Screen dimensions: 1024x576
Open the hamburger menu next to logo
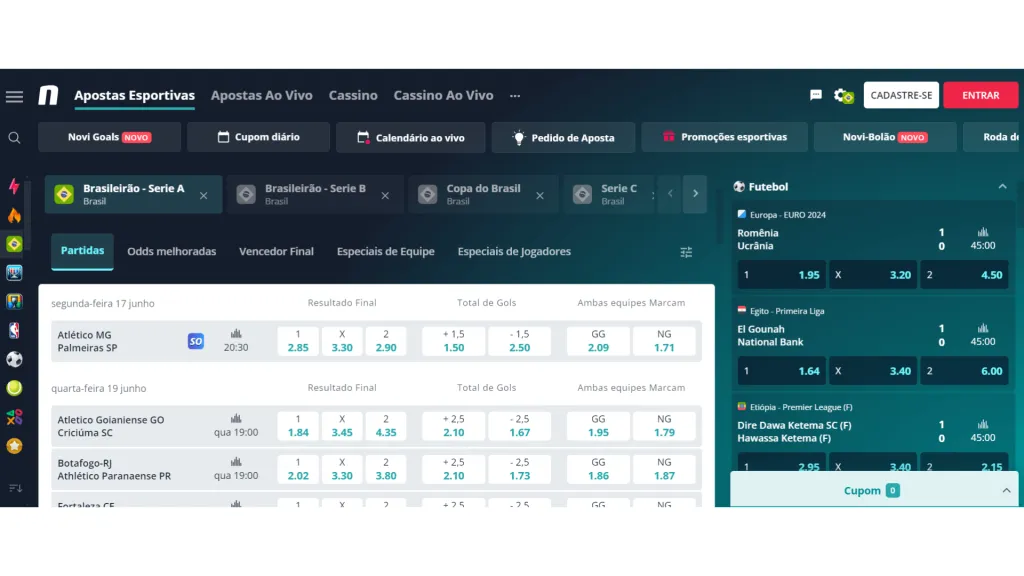[14, 96]
